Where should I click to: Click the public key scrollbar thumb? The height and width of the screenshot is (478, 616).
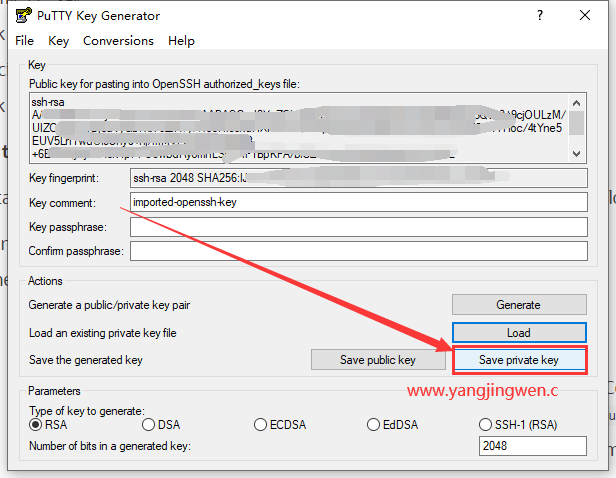click(x=576, y=123)
